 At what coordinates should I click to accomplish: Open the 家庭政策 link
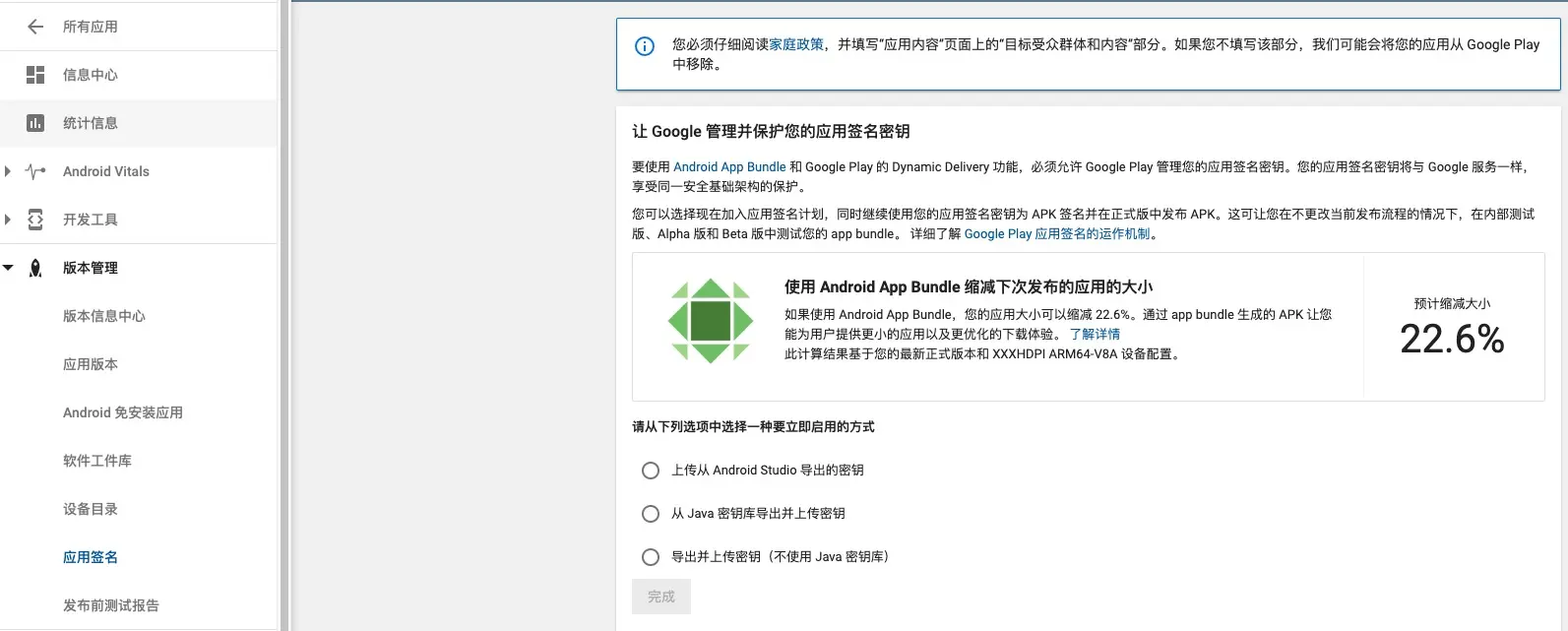pyautogui.click(x=795, y=44)
